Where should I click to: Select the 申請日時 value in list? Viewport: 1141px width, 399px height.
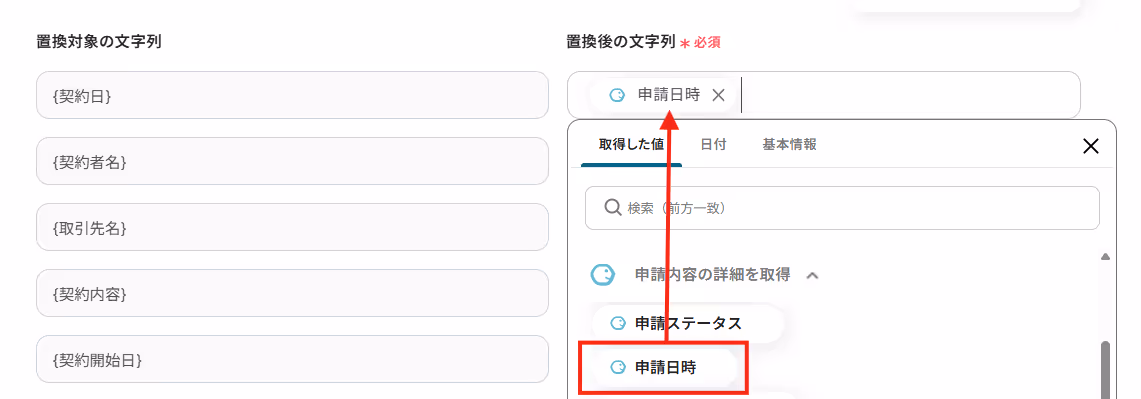pyautogui.click(x=665, y=368)
